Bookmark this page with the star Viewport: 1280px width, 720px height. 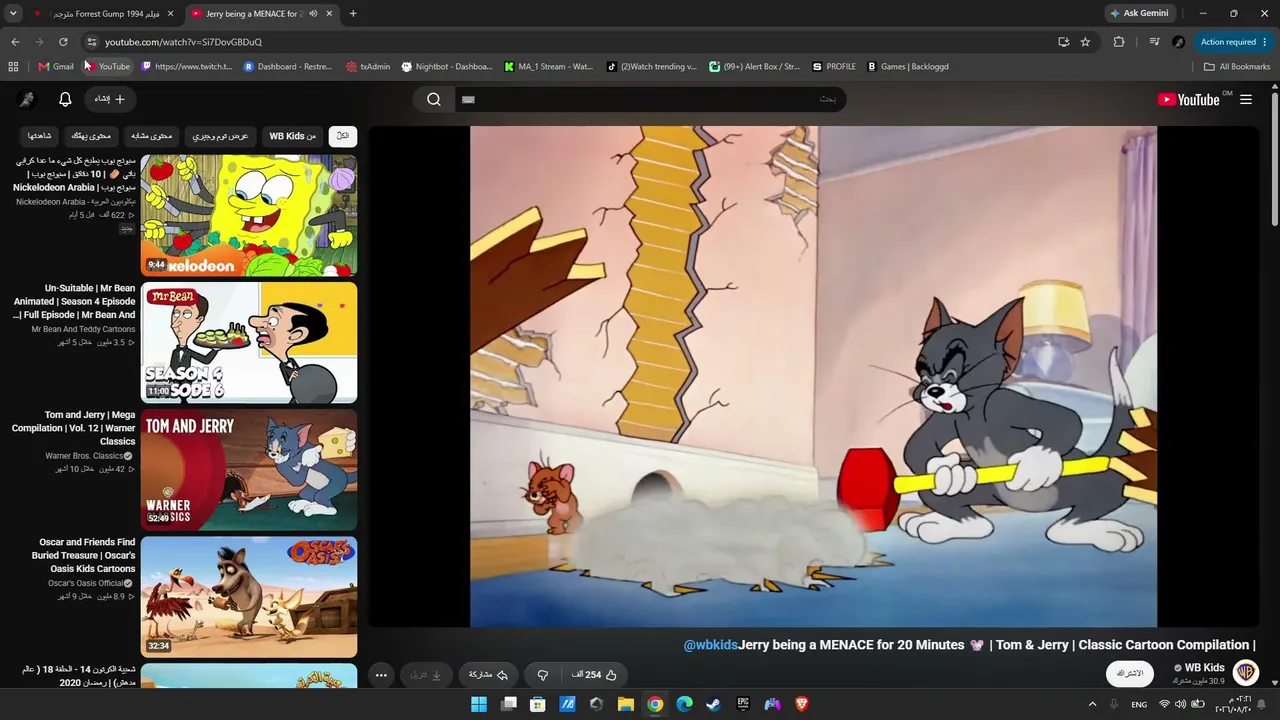[1085, 42]
